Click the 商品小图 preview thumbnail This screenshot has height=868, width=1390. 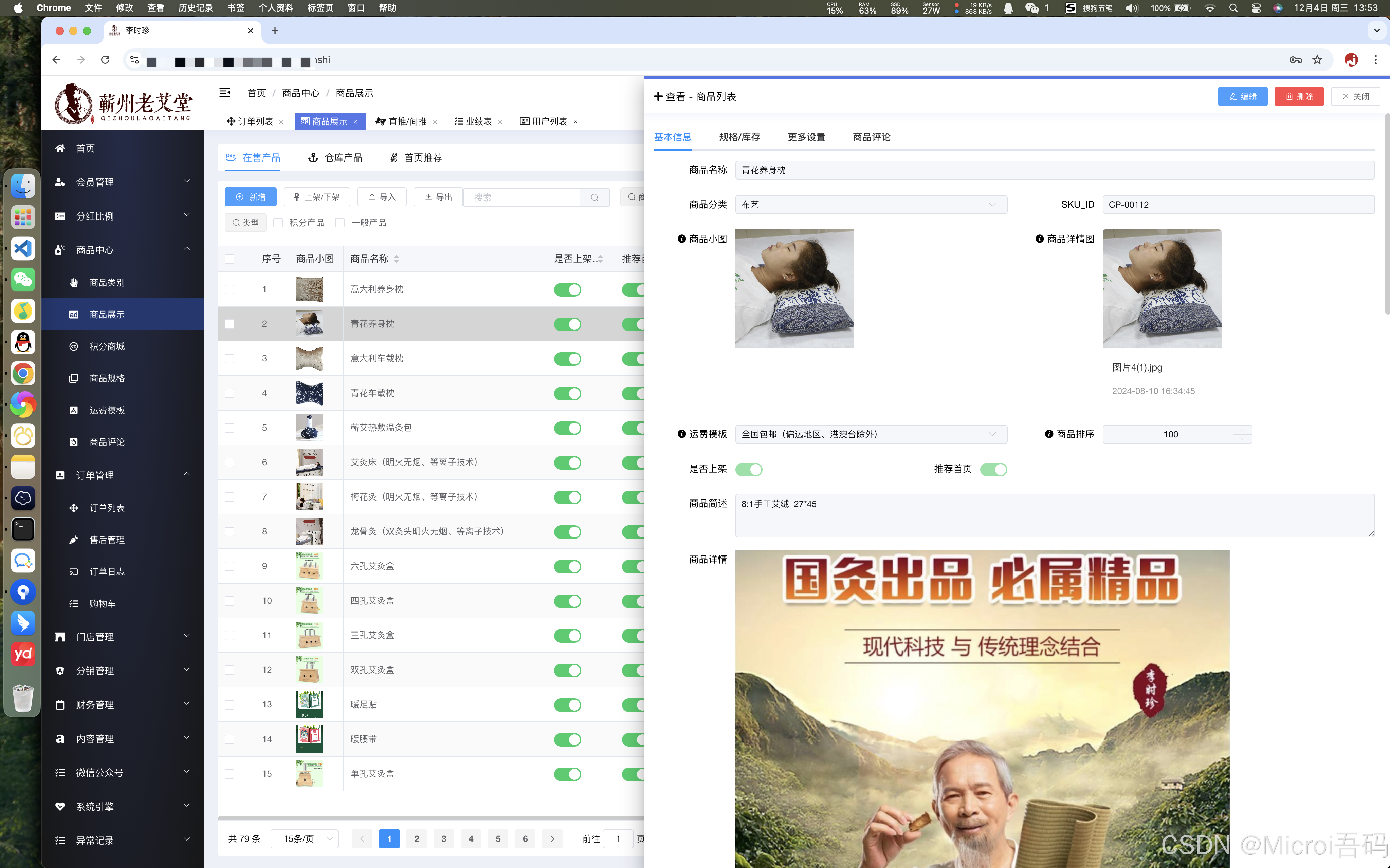click(794, 289)
